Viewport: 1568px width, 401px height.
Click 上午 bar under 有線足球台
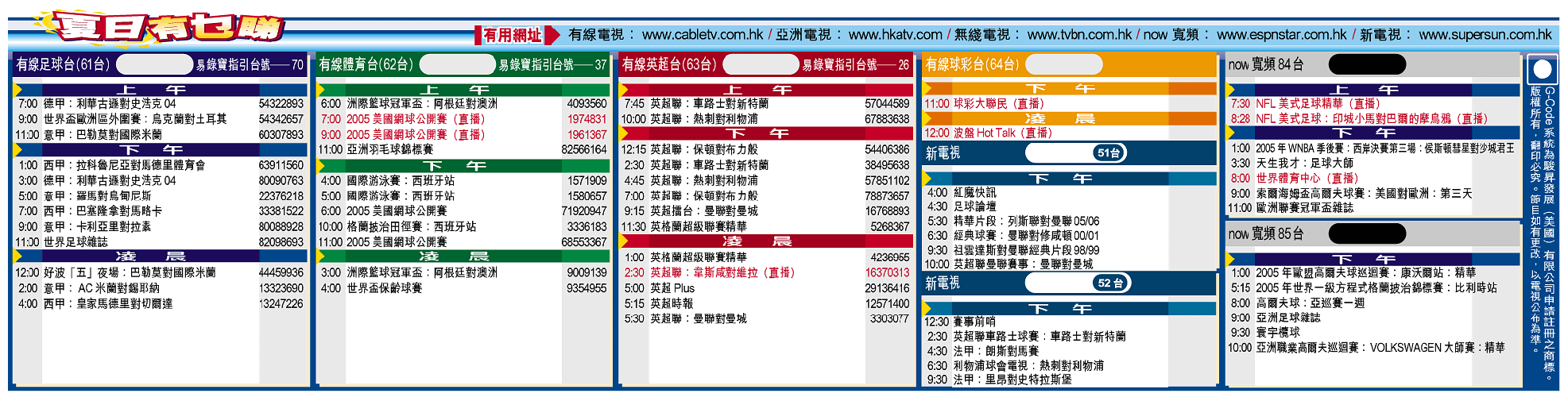point(160,90)
